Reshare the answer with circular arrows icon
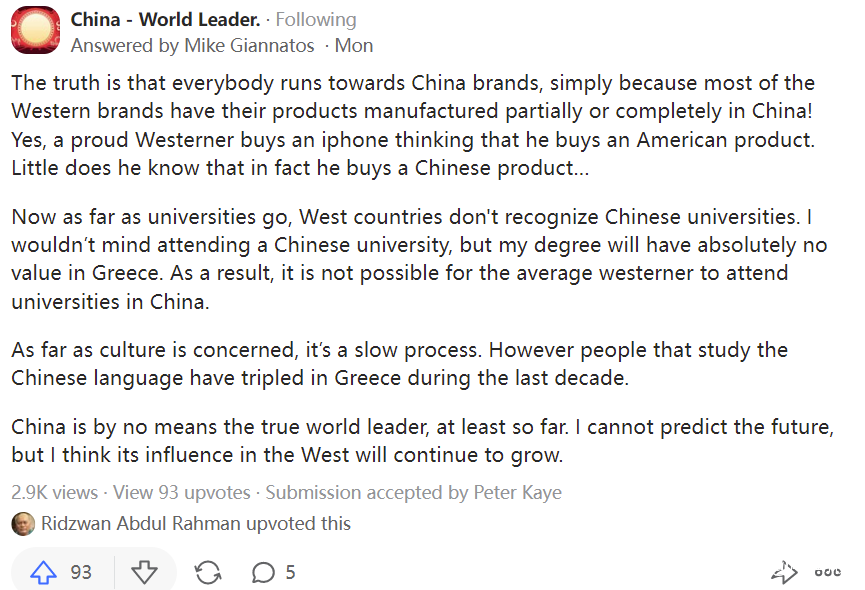The width and height of the screenshot is (865, 590). pyautogui.click(x=208, y=572)
